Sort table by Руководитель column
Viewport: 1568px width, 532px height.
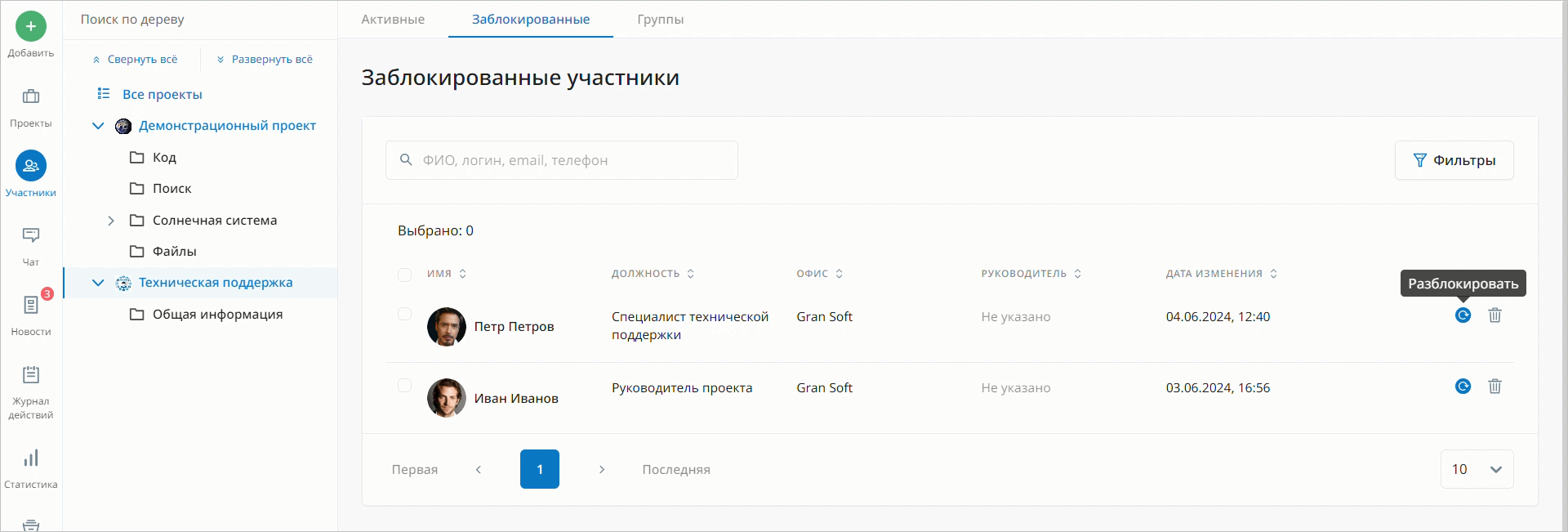pyautogui.click(x=1031, y=274)
